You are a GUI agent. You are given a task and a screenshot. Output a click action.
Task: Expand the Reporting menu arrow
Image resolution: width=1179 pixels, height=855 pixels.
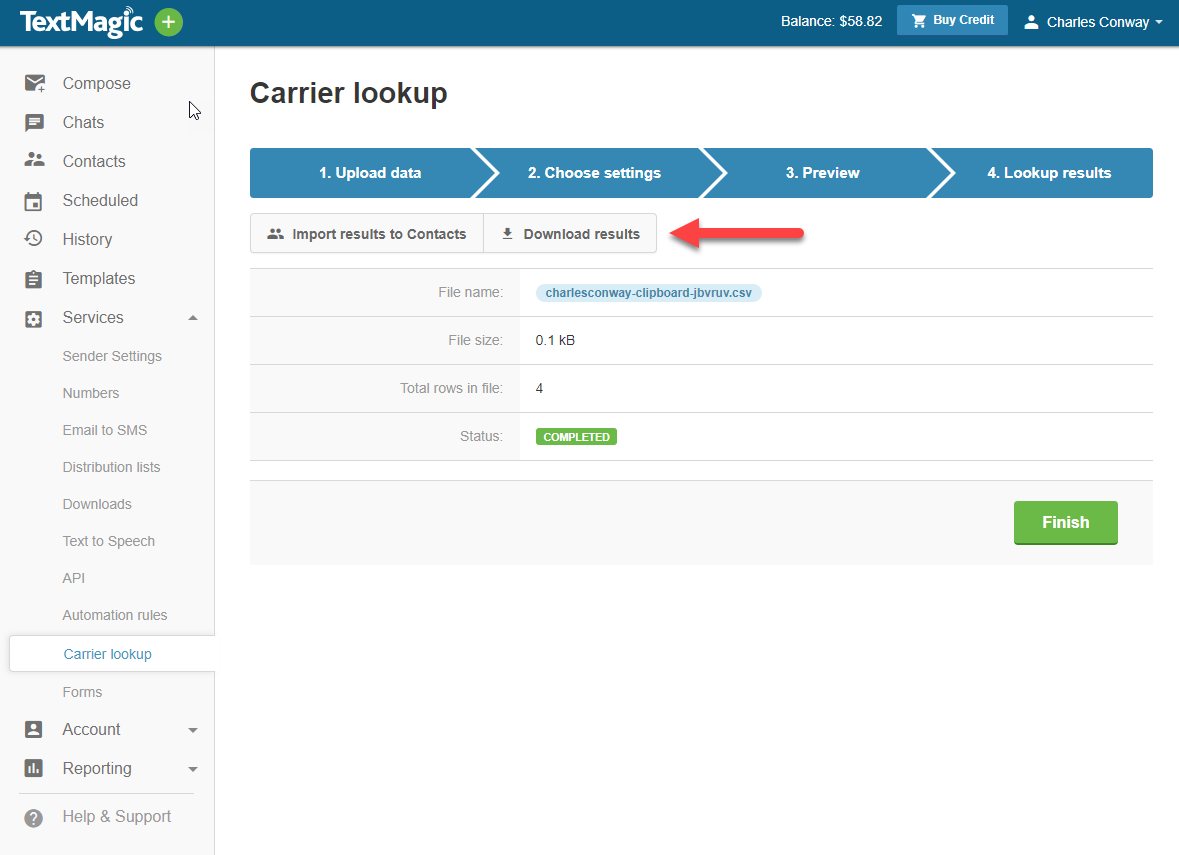tap(193, 769)
